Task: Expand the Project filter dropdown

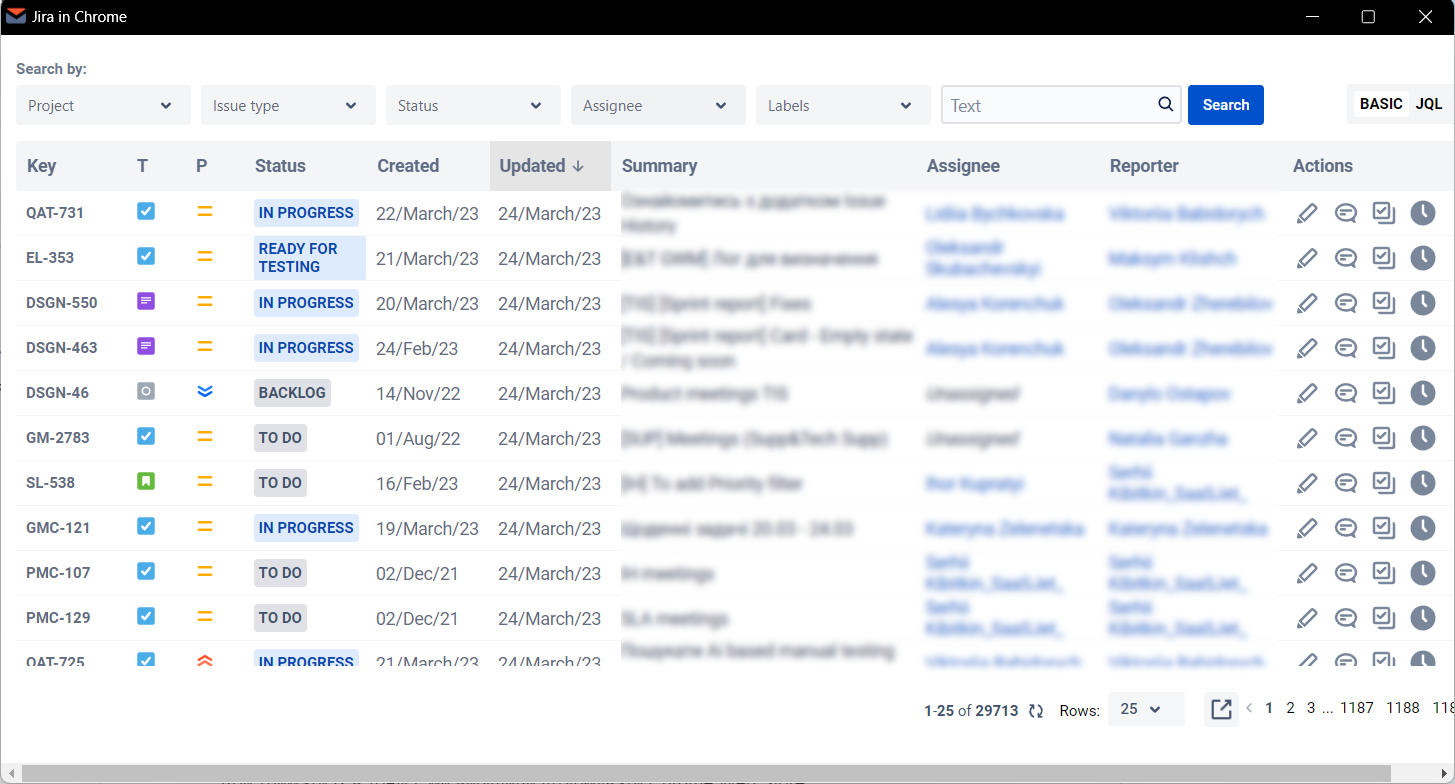Action: tap(103, 105)
